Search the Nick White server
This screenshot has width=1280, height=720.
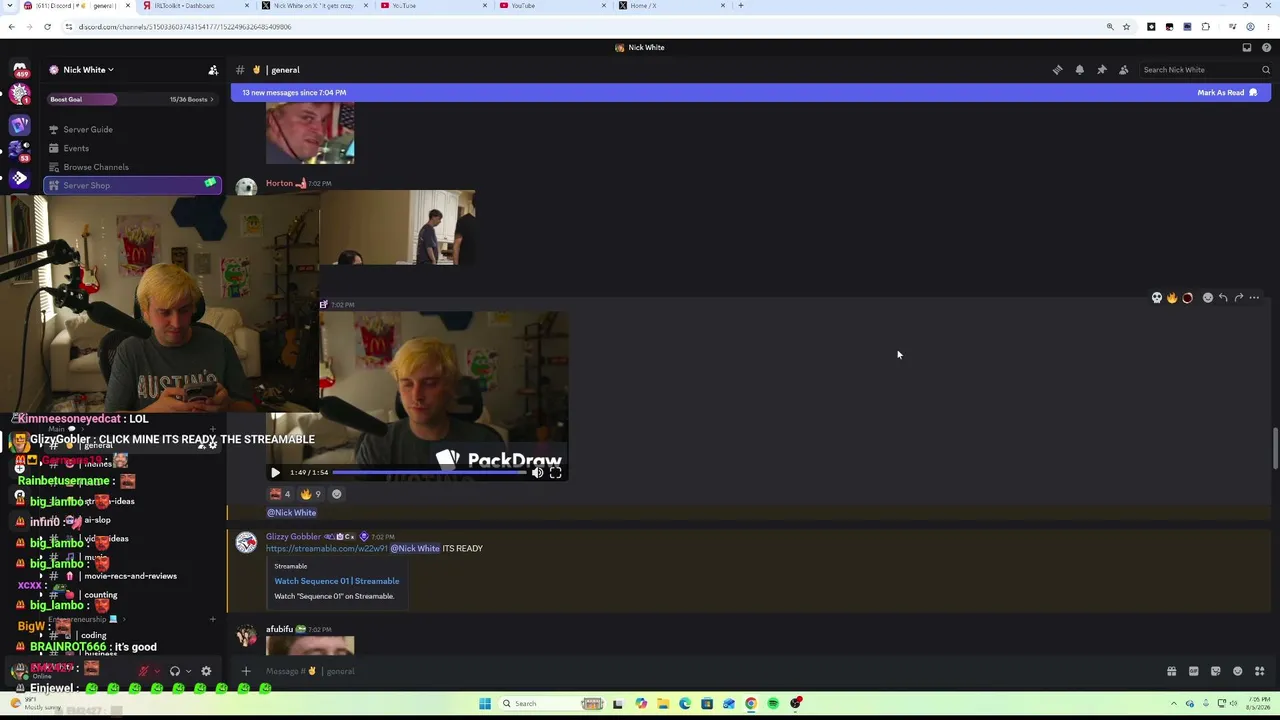[x=1206, y=70]
